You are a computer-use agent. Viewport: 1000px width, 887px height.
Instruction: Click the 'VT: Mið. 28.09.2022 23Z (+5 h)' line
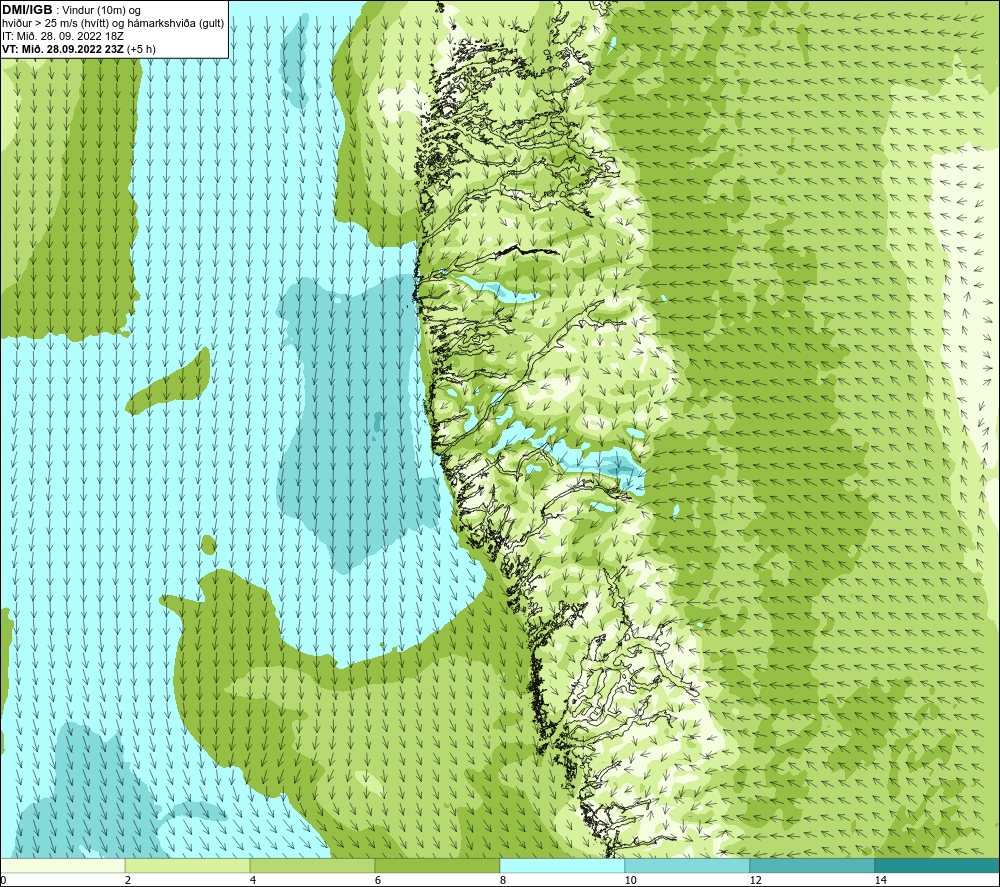point(78,48)
